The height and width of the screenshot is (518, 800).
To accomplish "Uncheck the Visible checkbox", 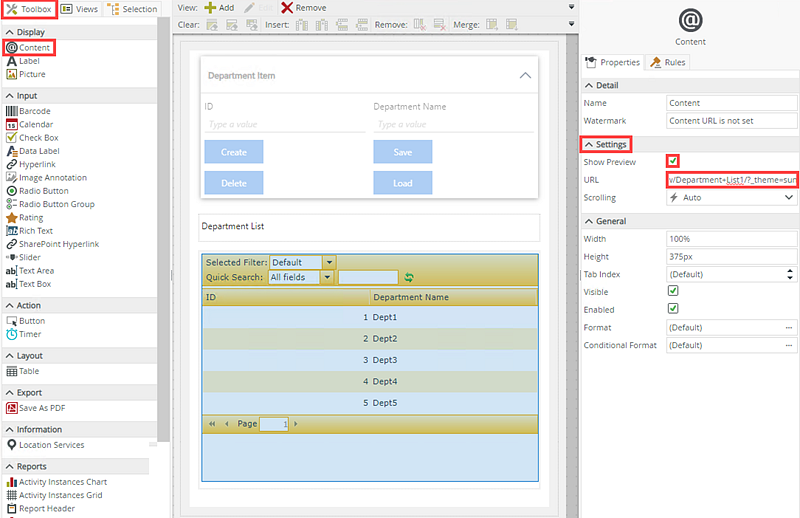I will point(673,291).
